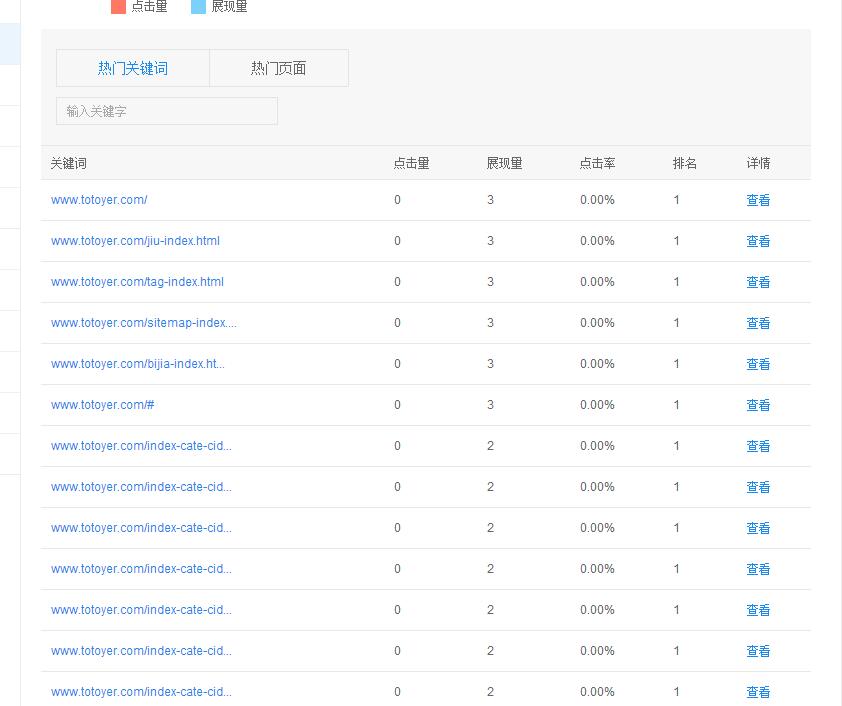Toggle the blue 展现量 legend swatch
The width and height of the screenshot is (842, 706).
[198, 7]
